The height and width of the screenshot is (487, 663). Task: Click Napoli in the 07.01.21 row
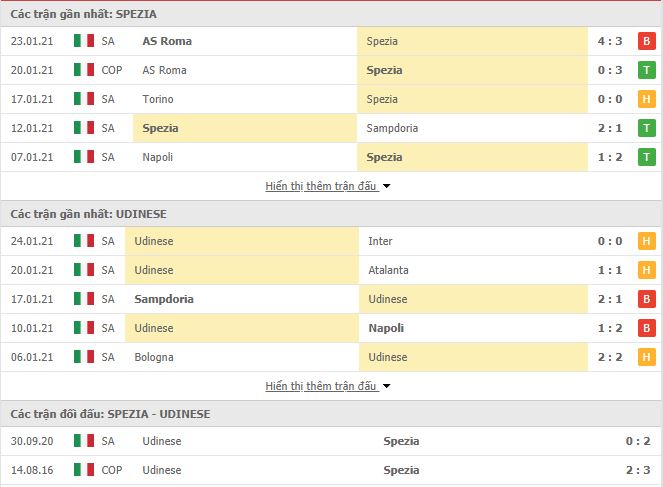point(158,157)
